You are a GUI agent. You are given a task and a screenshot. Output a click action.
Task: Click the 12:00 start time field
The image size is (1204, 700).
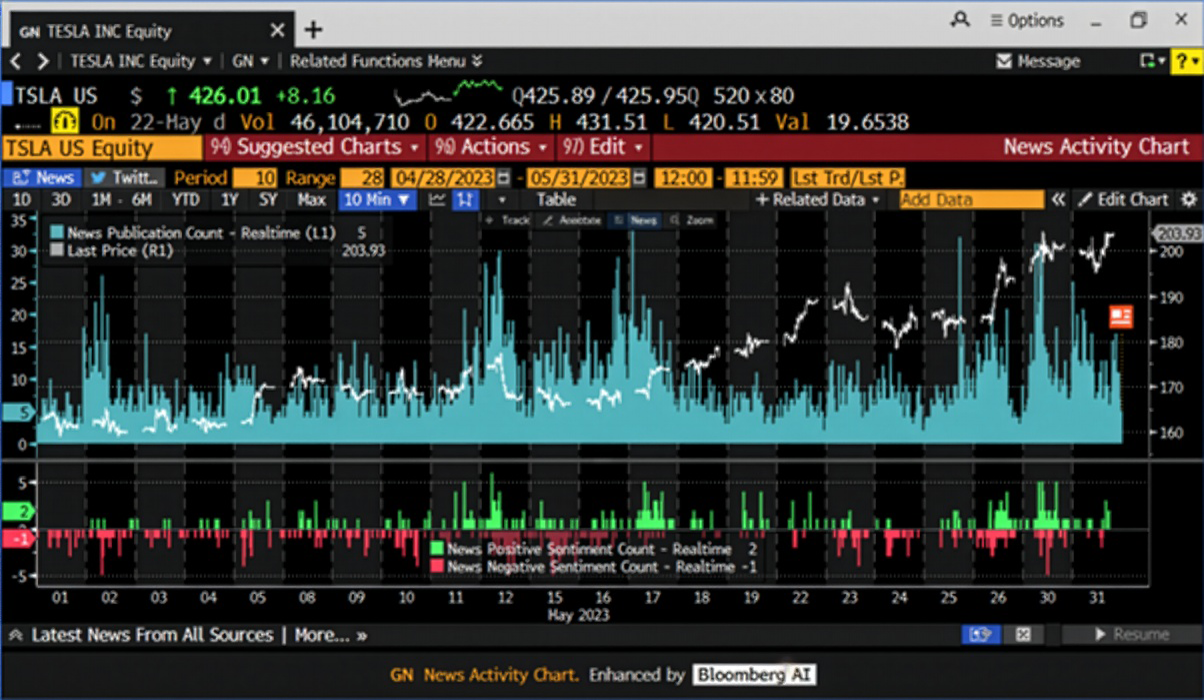[x=684, y=177]
